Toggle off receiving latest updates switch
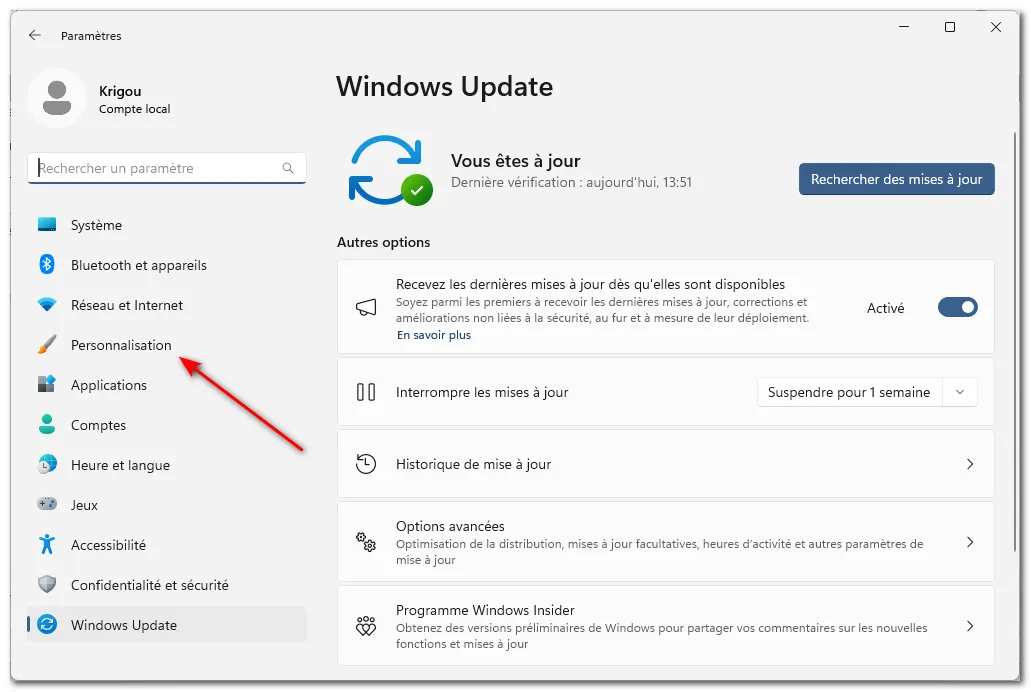The image size is (1031, 692). click(x=958, y=307)
